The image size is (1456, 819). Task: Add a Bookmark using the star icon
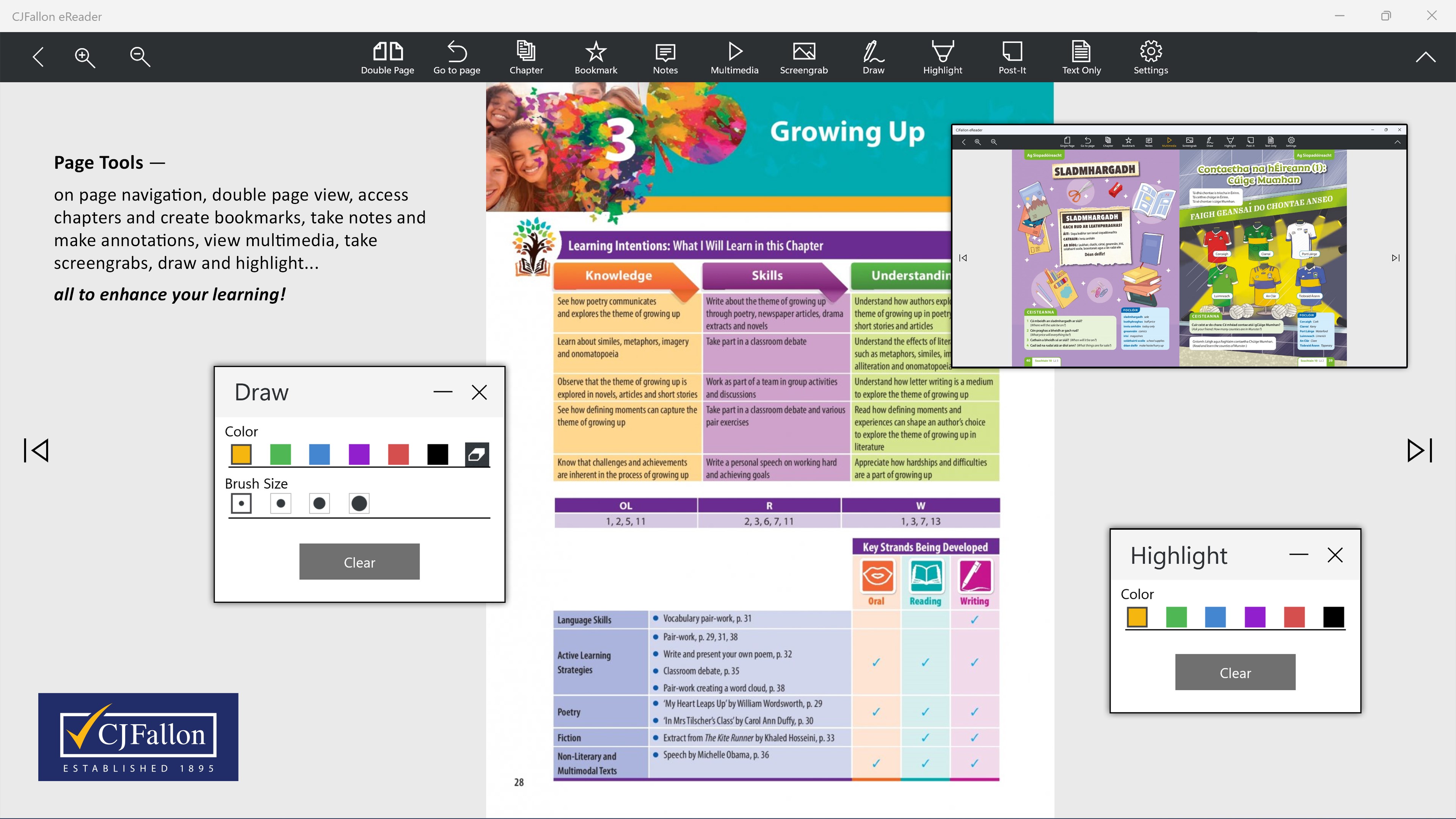(596, 56)
